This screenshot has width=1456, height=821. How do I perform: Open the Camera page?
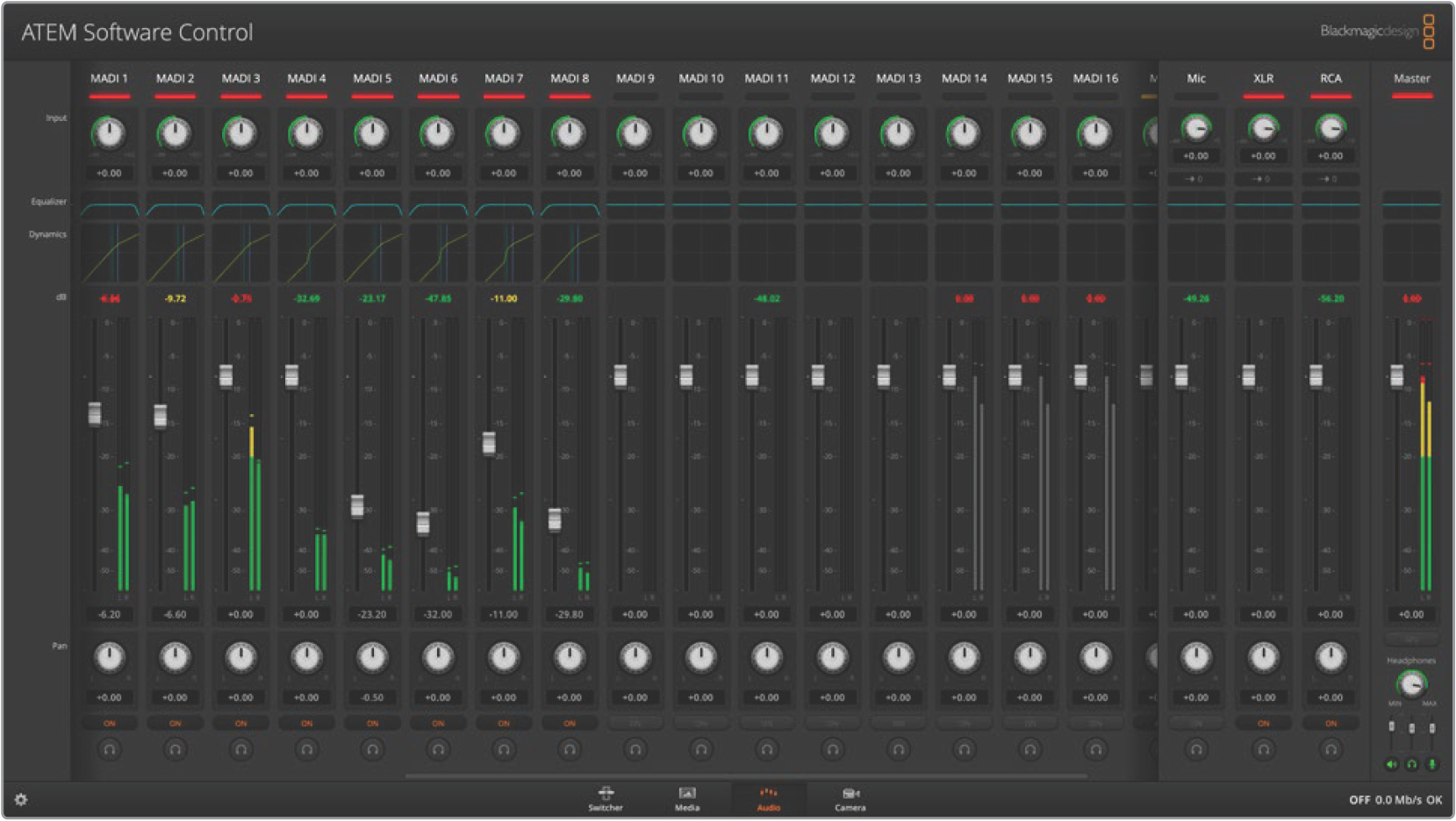point(850,798)
